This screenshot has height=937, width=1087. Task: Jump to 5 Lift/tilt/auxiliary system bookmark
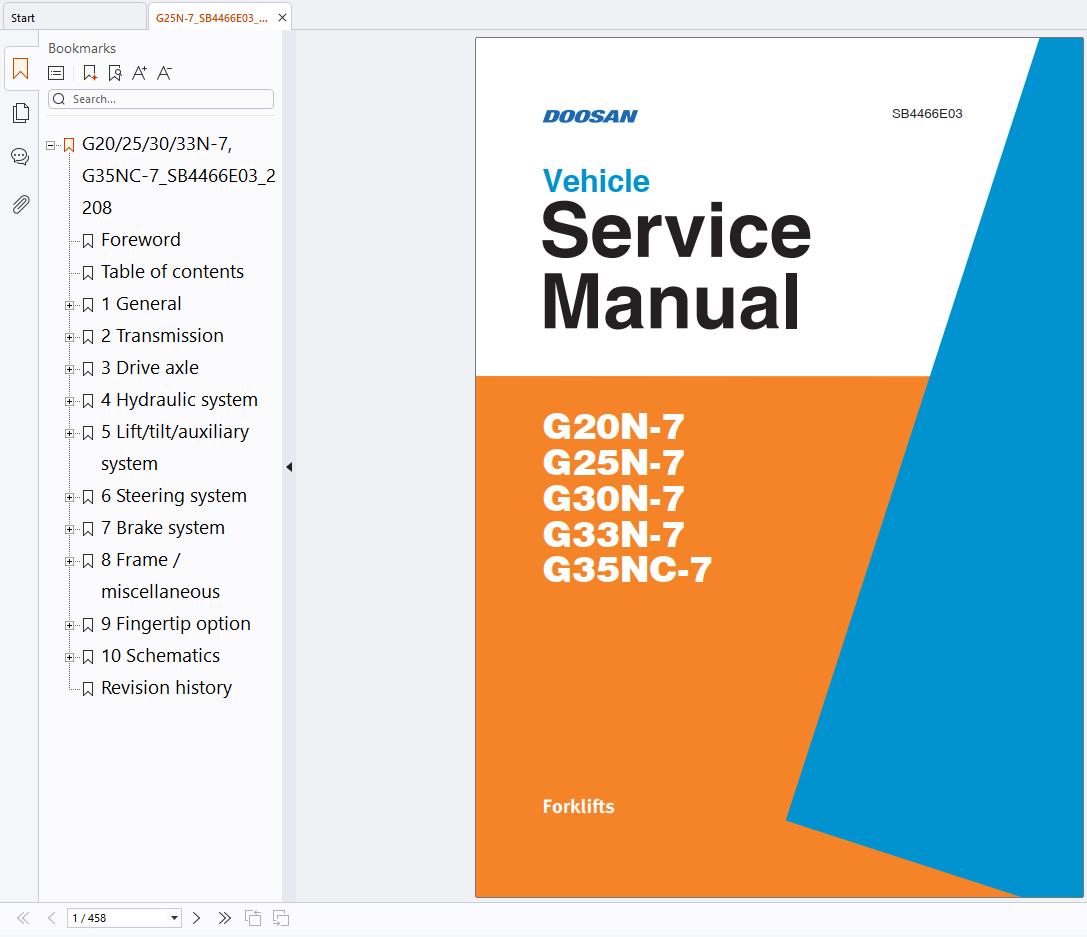point(175,448)
